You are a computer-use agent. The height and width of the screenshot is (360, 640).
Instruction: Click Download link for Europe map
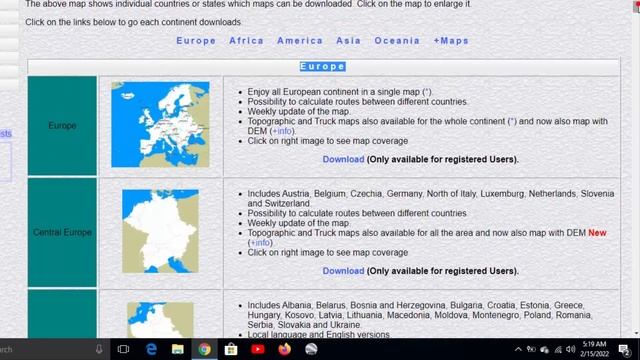coord(343,160)
